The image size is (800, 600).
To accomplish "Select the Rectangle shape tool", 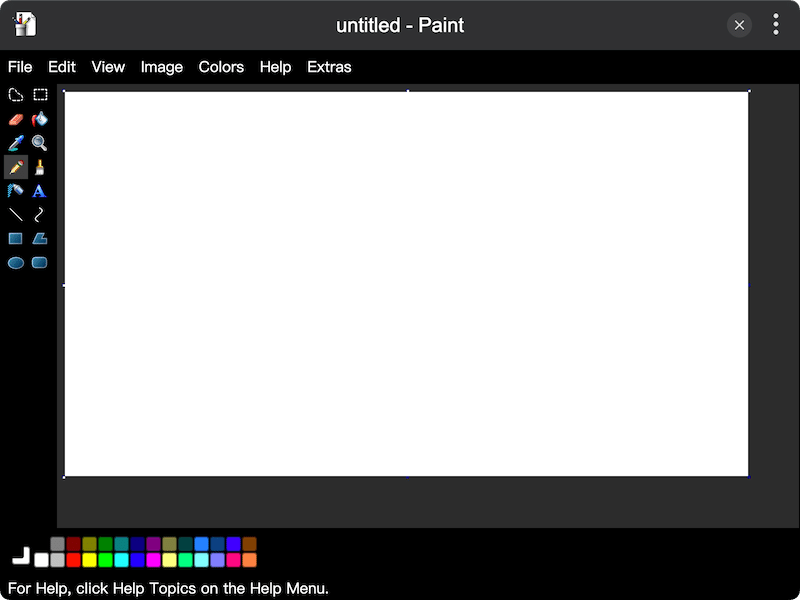I will [x=16, y=239].
